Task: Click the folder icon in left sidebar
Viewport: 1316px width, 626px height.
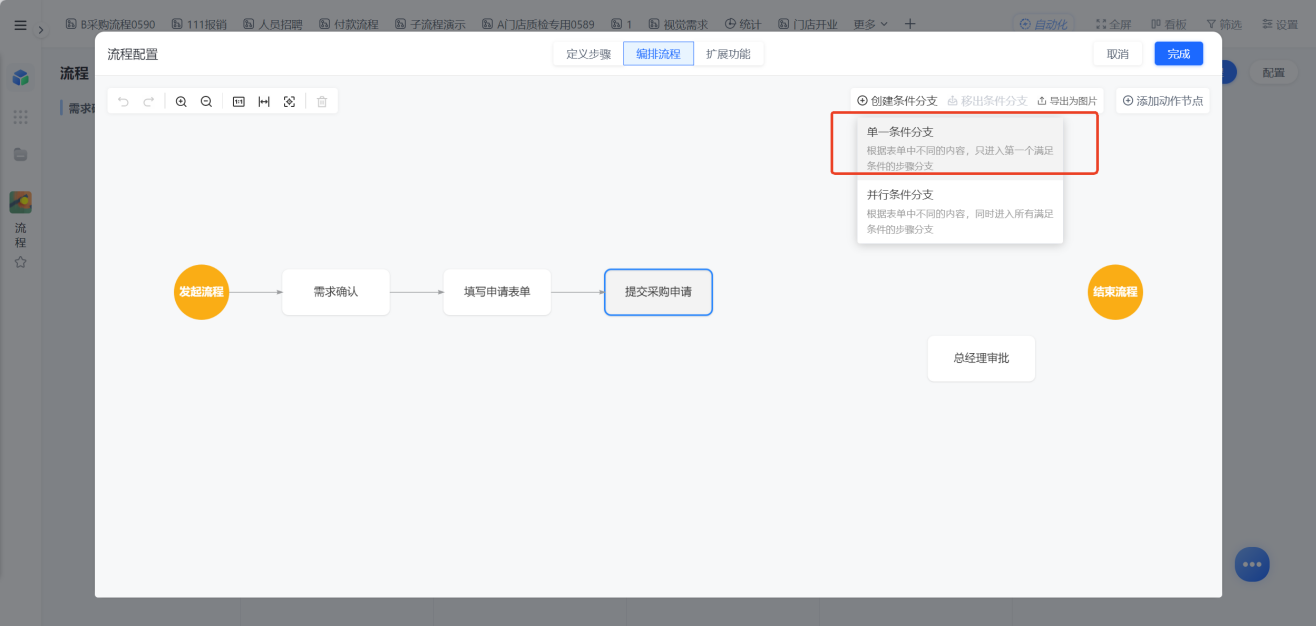Action: (x=20, y=154)
